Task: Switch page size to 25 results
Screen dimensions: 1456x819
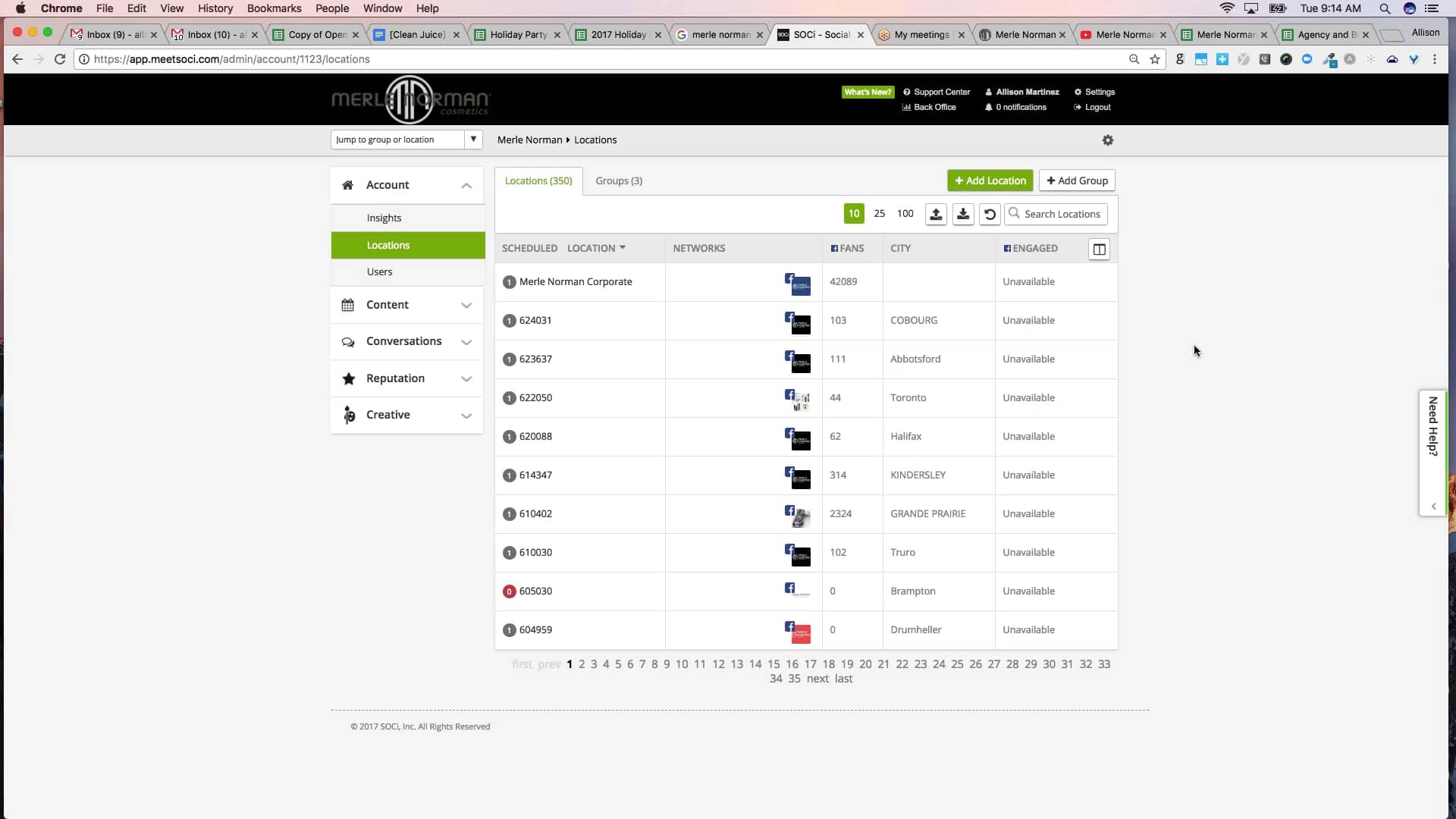Action: coord(880,214)
